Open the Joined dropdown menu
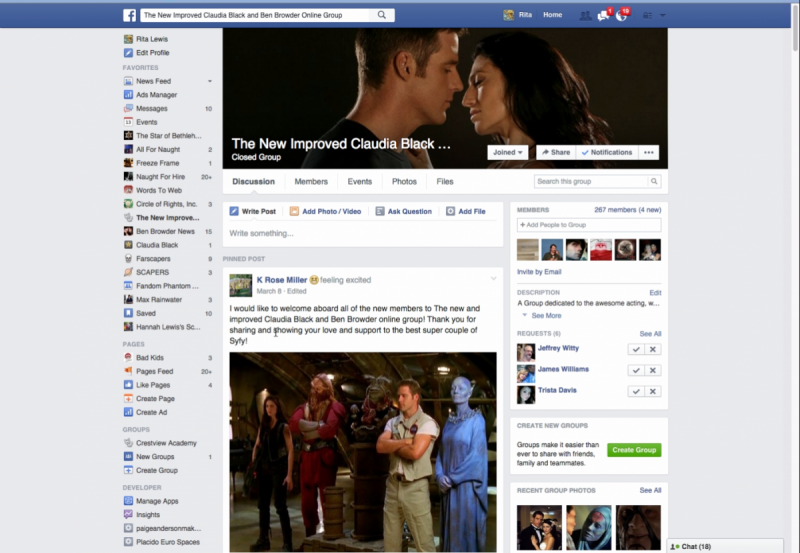 point(507,153)
